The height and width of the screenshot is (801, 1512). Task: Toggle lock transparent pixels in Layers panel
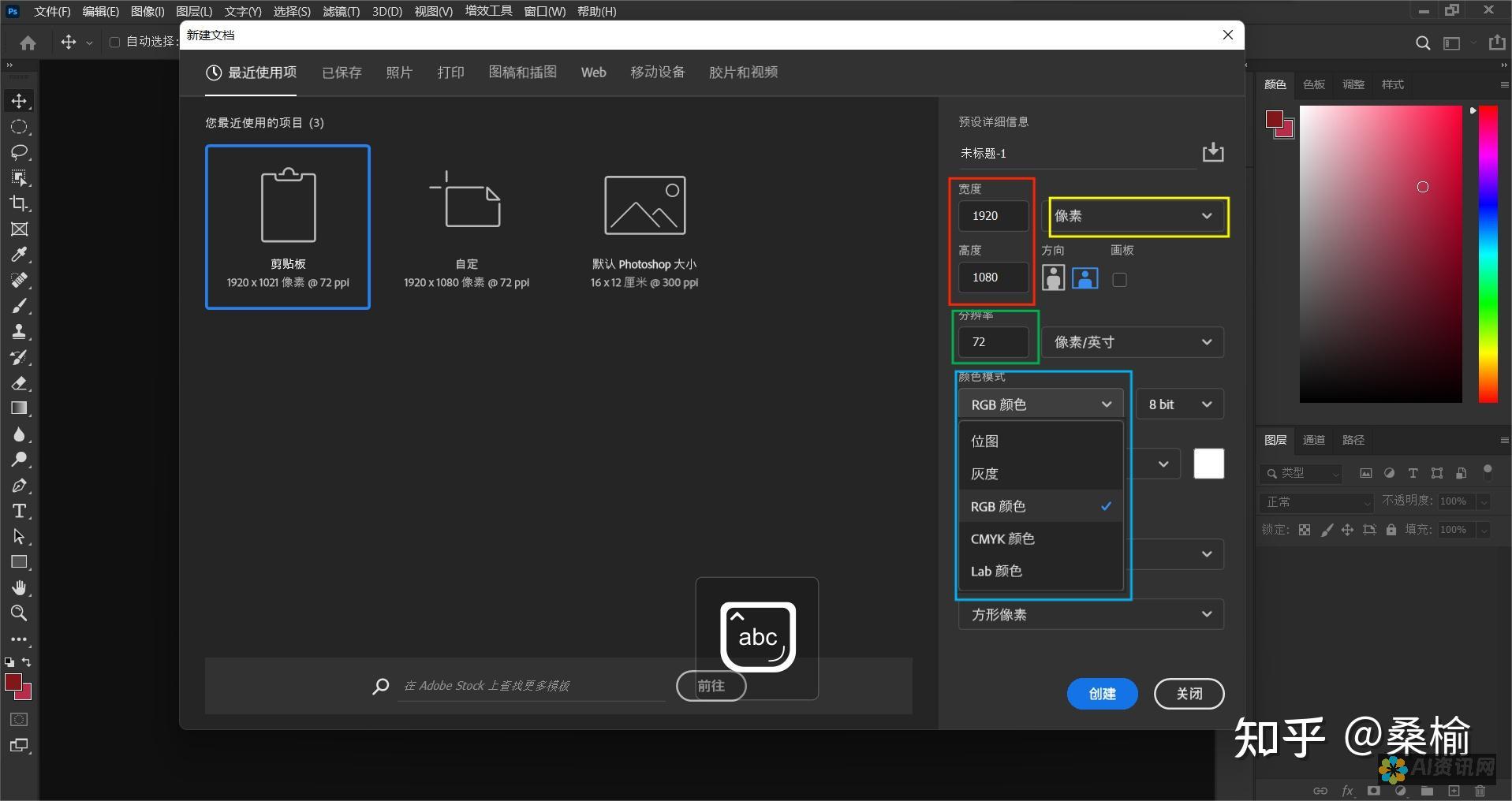pyautogui.click(x=1305, y=530)
